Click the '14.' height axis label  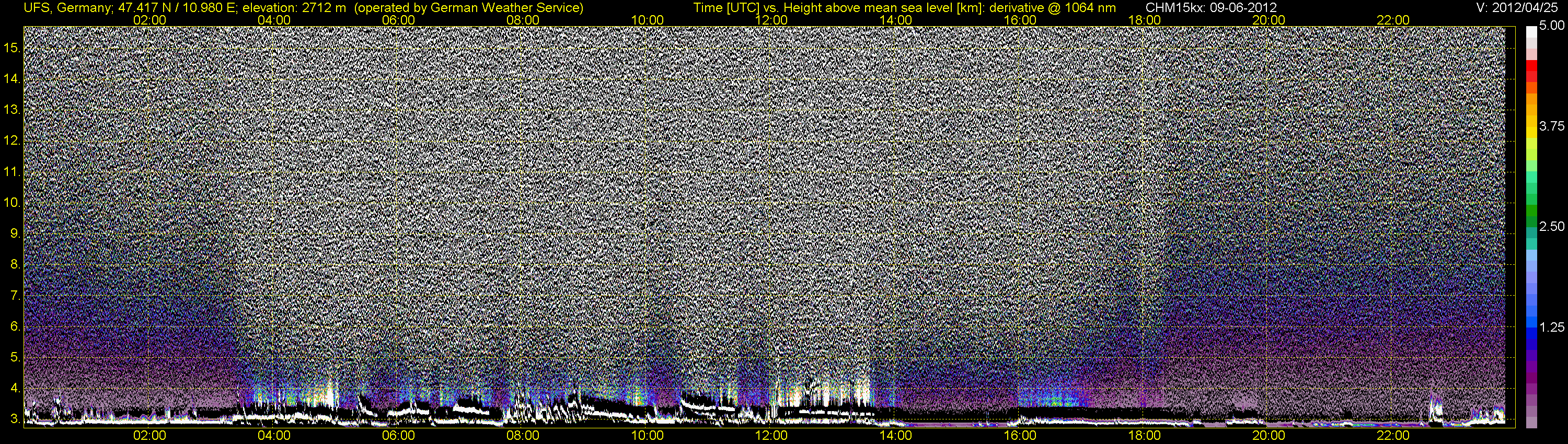(x=13, y=79)
